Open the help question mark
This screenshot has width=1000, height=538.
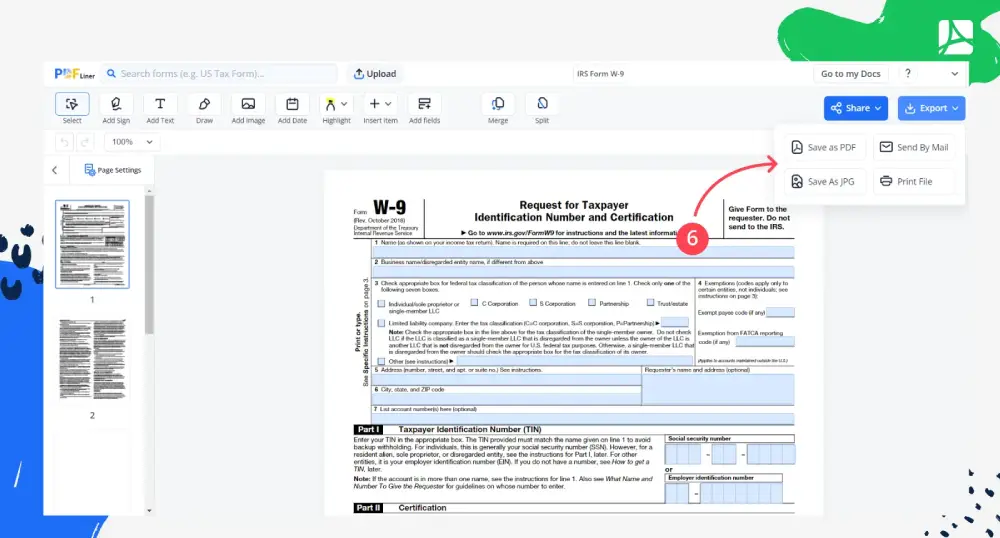tap(908, 73)
